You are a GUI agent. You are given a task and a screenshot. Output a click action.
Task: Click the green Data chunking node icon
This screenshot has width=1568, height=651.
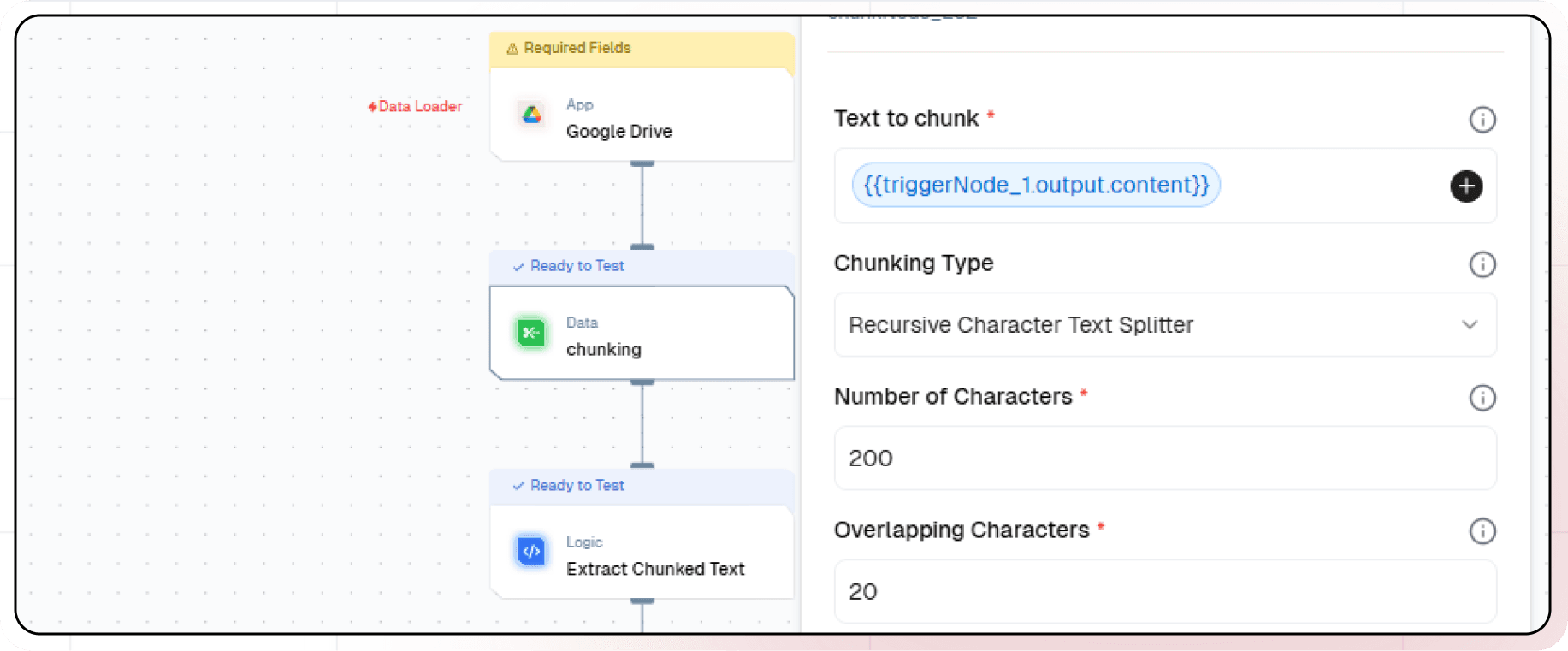(x=531, y=333)
